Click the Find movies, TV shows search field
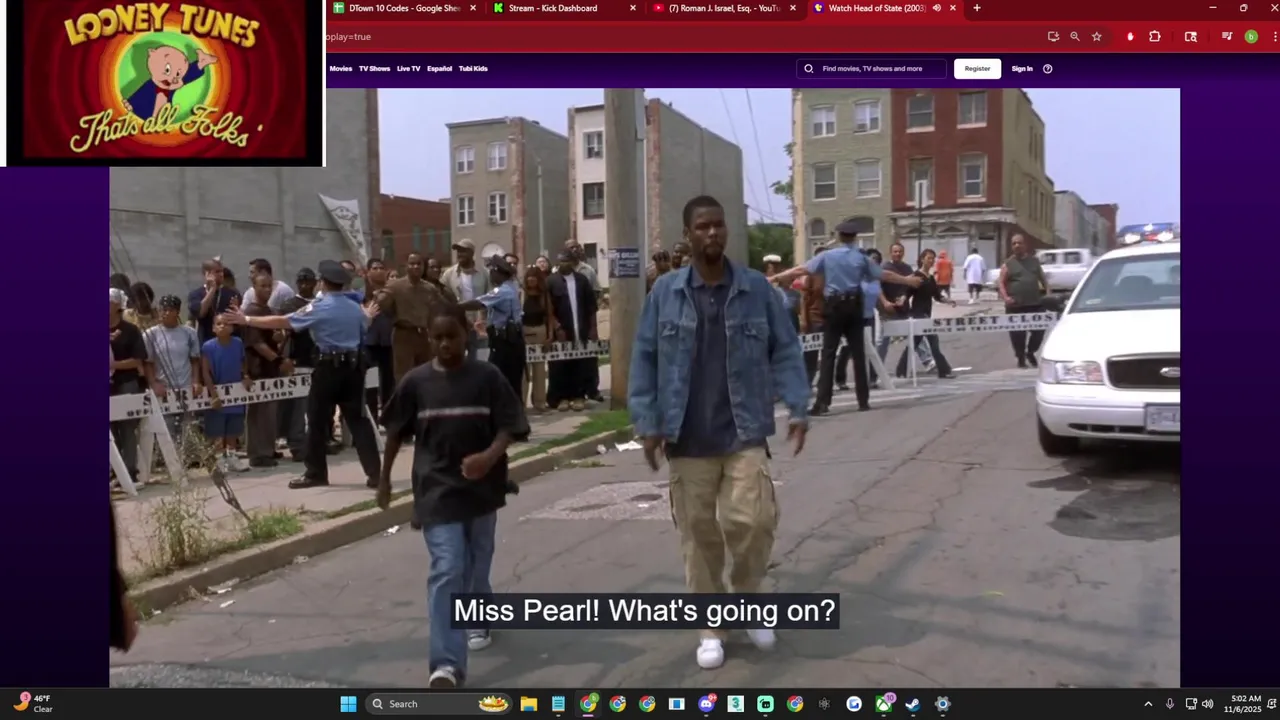Screen dimensions: 1280x720 (x=872, y=69)
